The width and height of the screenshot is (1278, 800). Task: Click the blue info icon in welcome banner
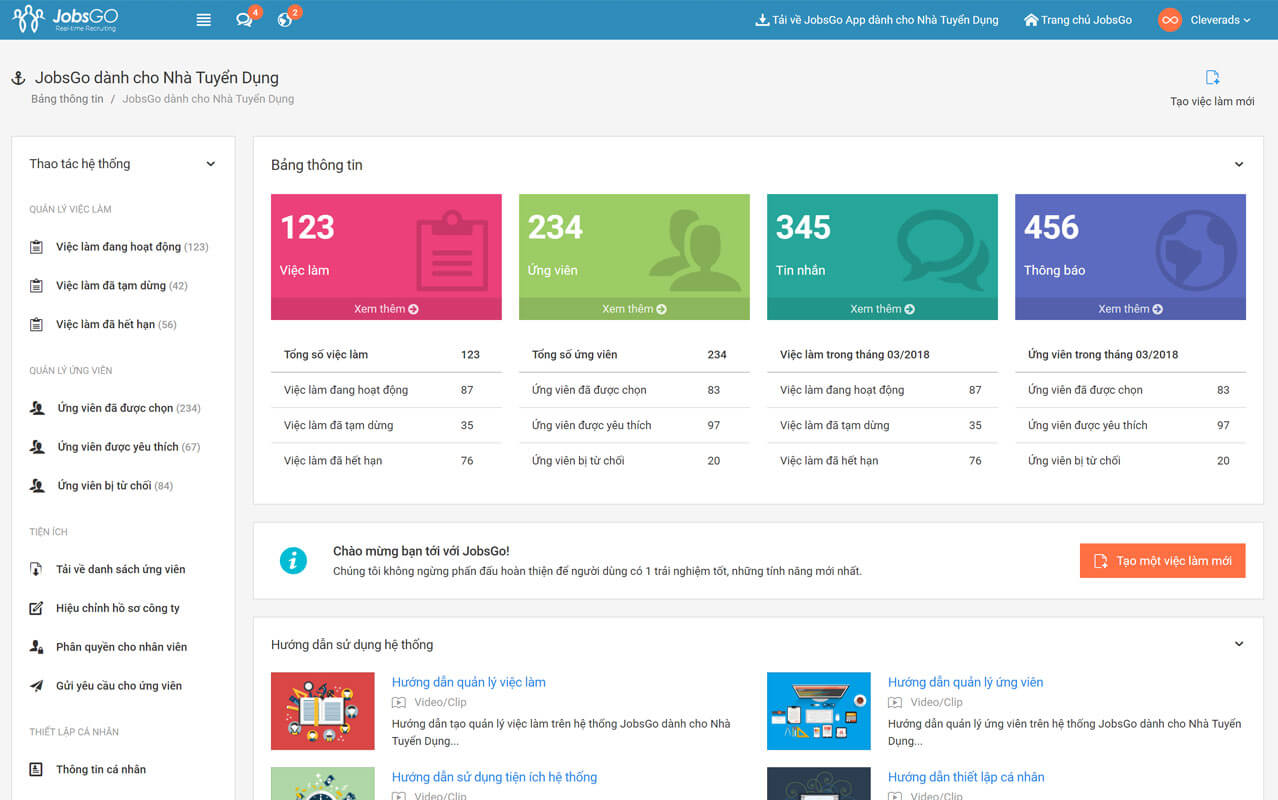[293, 561]
